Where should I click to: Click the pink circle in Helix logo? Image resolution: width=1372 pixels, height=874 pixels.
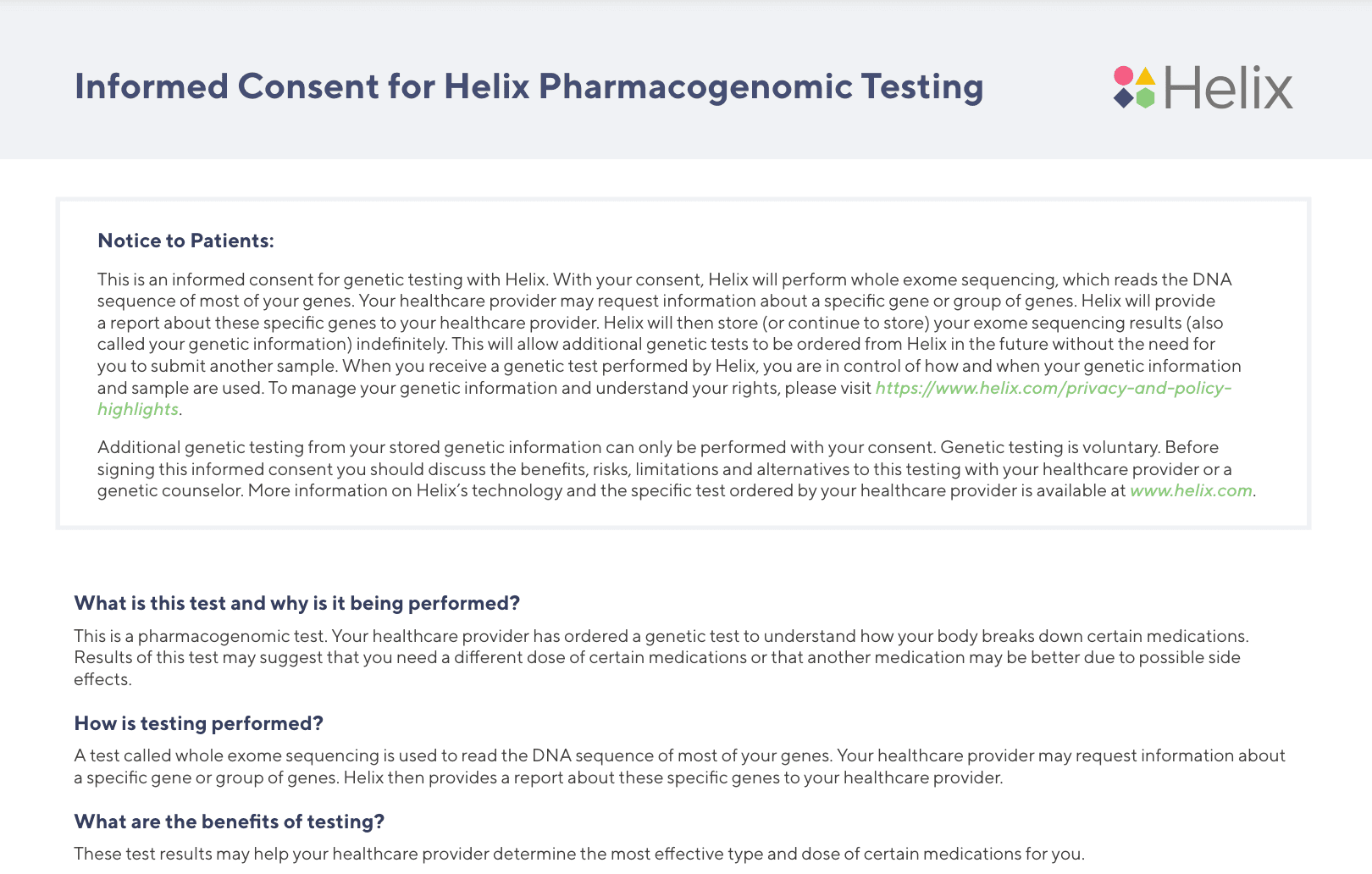coord(1123,76)
